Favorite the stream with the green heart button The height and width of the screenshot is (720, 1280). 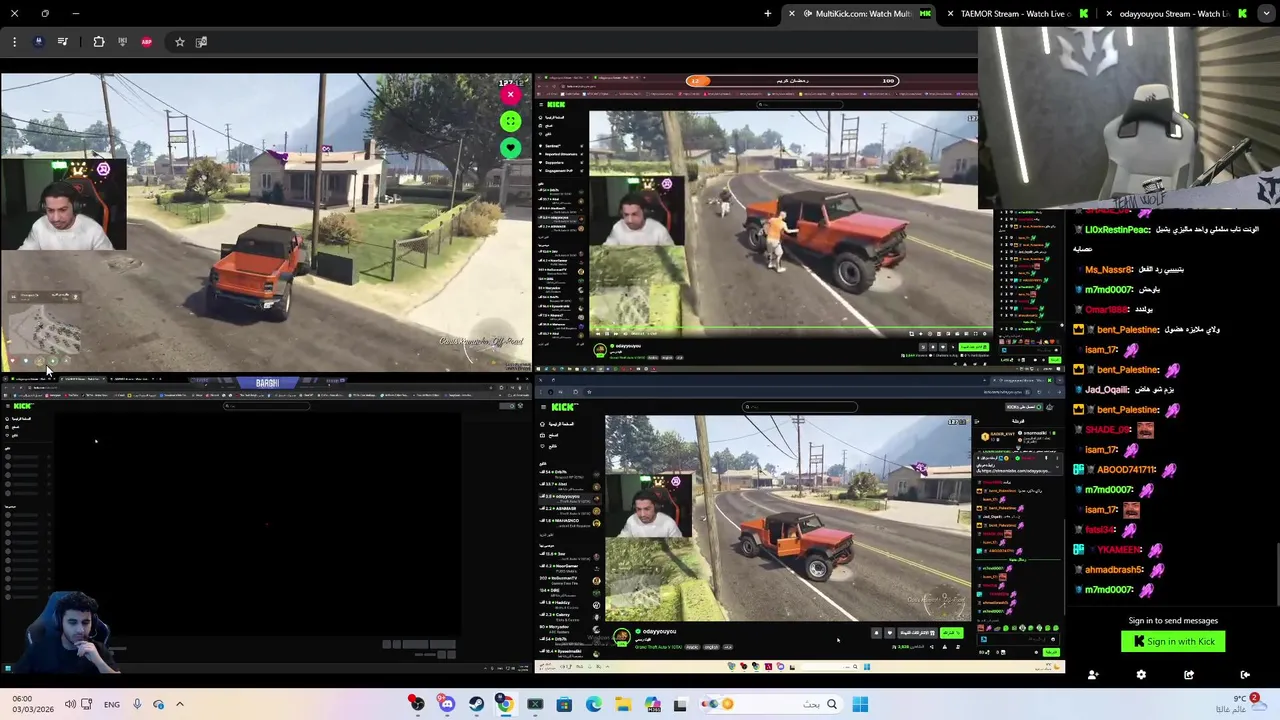tap(510, 148)
